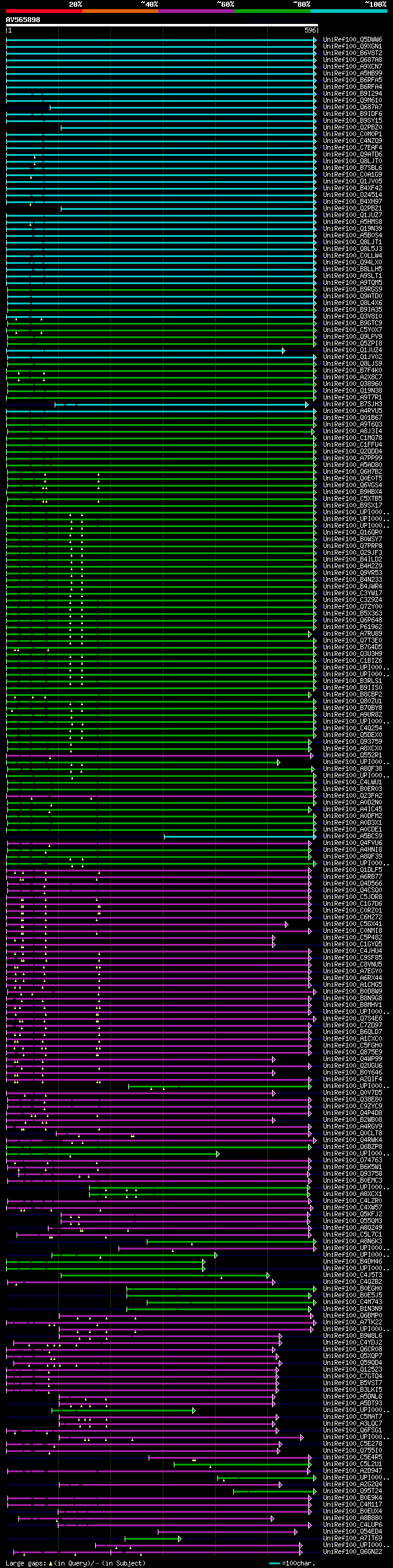Open UniRef100_B2WB08 entry
This screenshot has height=1568, width=393.
[x=352, y=1120]
